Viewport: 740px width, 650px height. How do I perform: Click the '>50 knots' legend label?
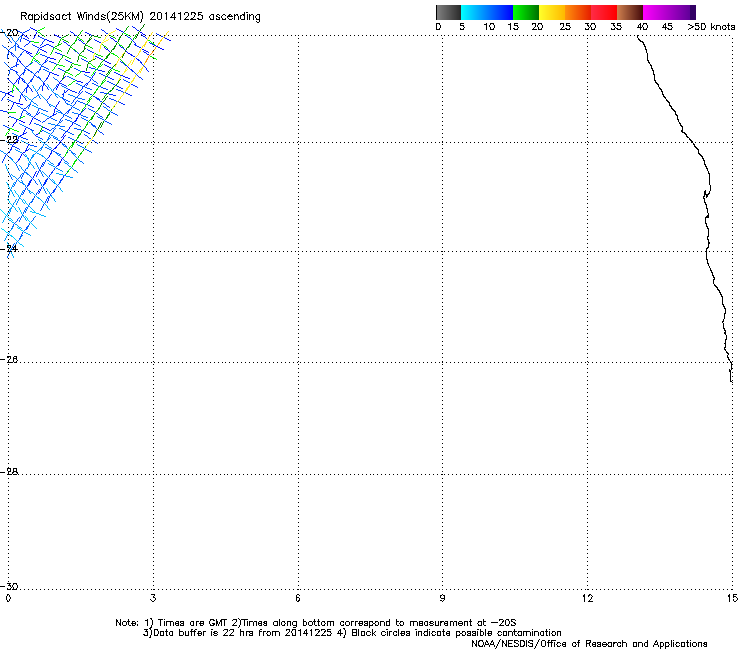point(712,27)
